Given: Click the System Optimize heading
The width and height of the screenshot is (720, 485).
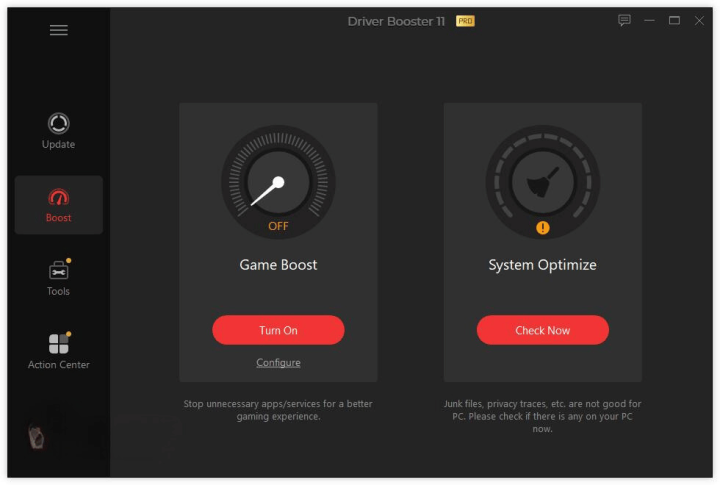Looking at the screenshot, I should point(543,265).
